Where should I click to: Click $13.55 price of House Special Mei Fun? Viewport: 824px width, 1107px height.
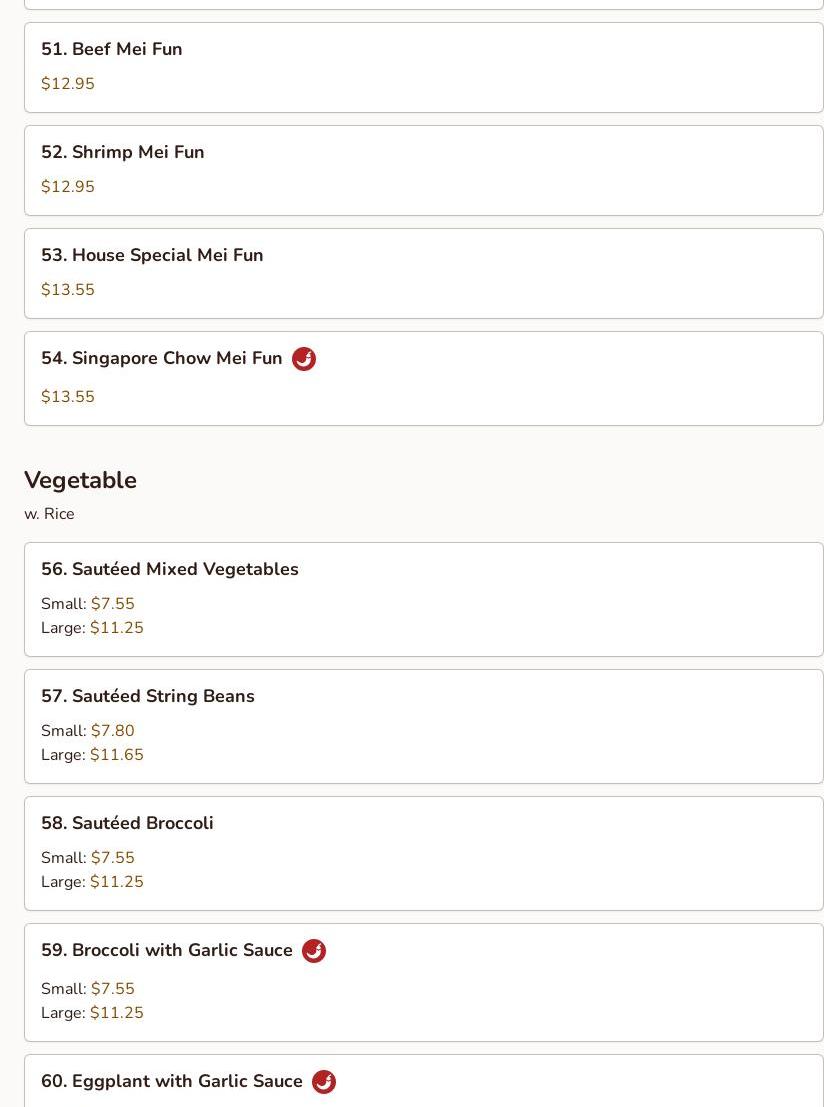tap(68, 289)
